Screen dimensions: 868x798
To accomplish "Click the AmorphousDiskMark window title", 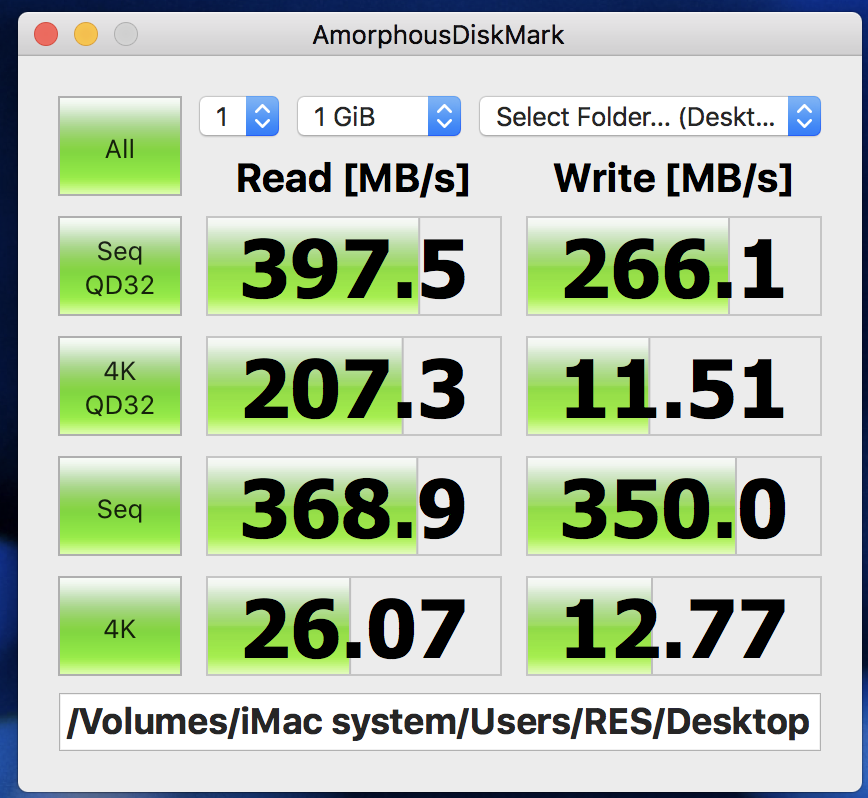I will (x=438, y=35).
